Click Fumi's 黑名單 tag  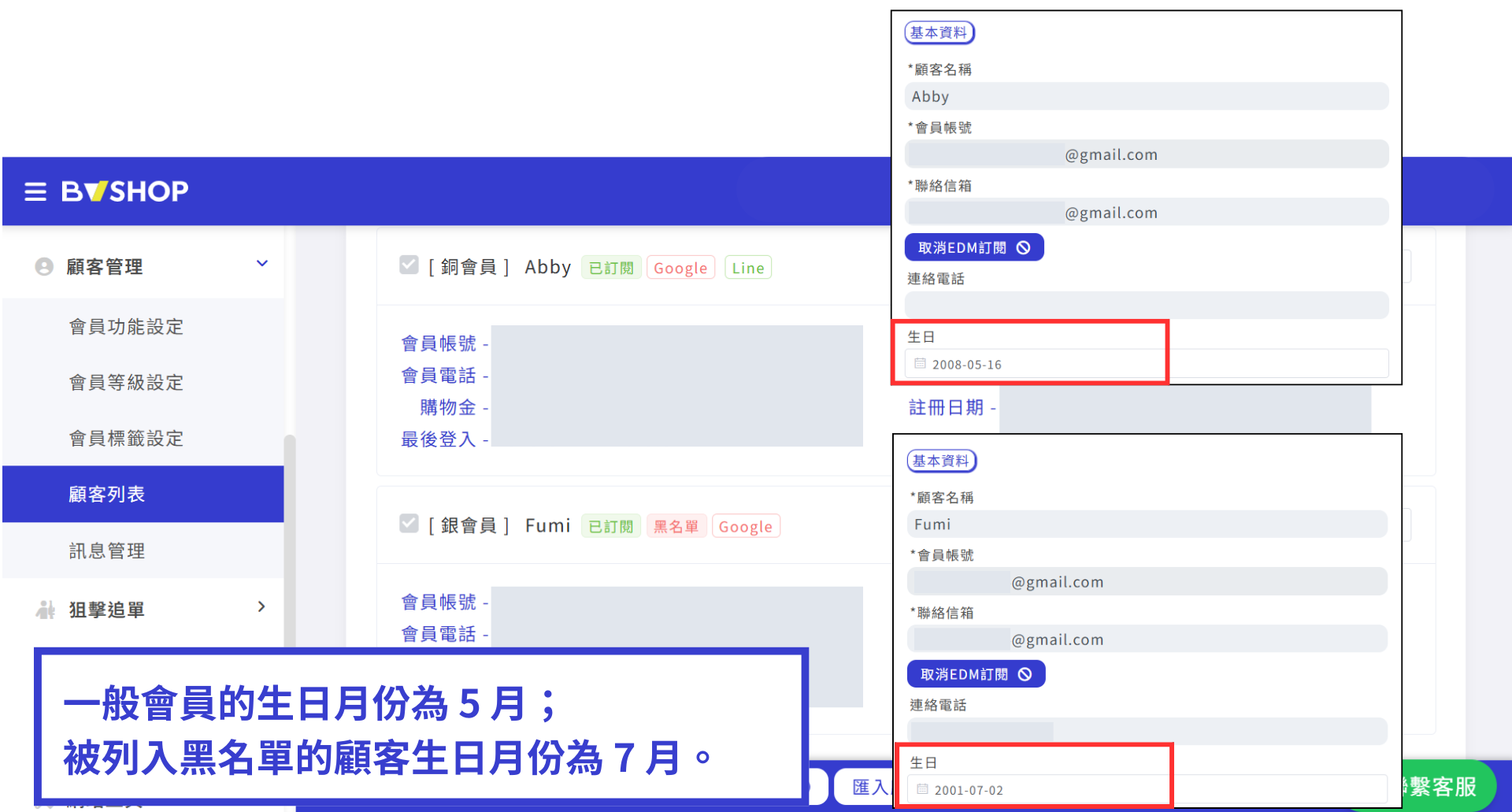(x=676, y=526)
